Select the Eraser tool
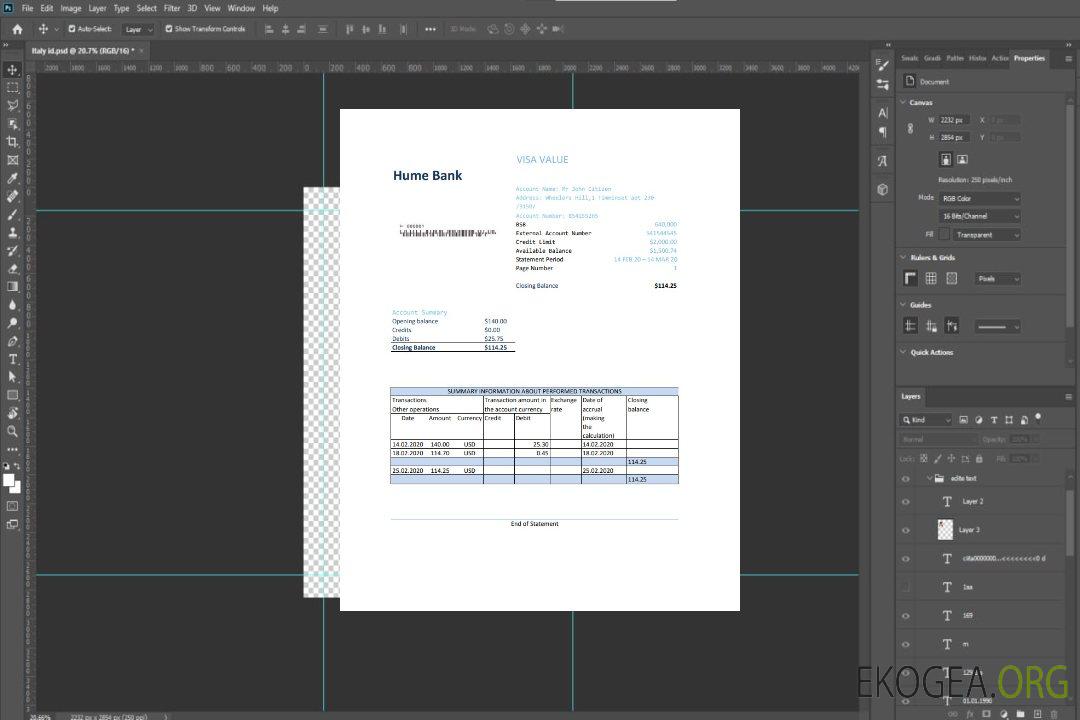 [12, 269]
